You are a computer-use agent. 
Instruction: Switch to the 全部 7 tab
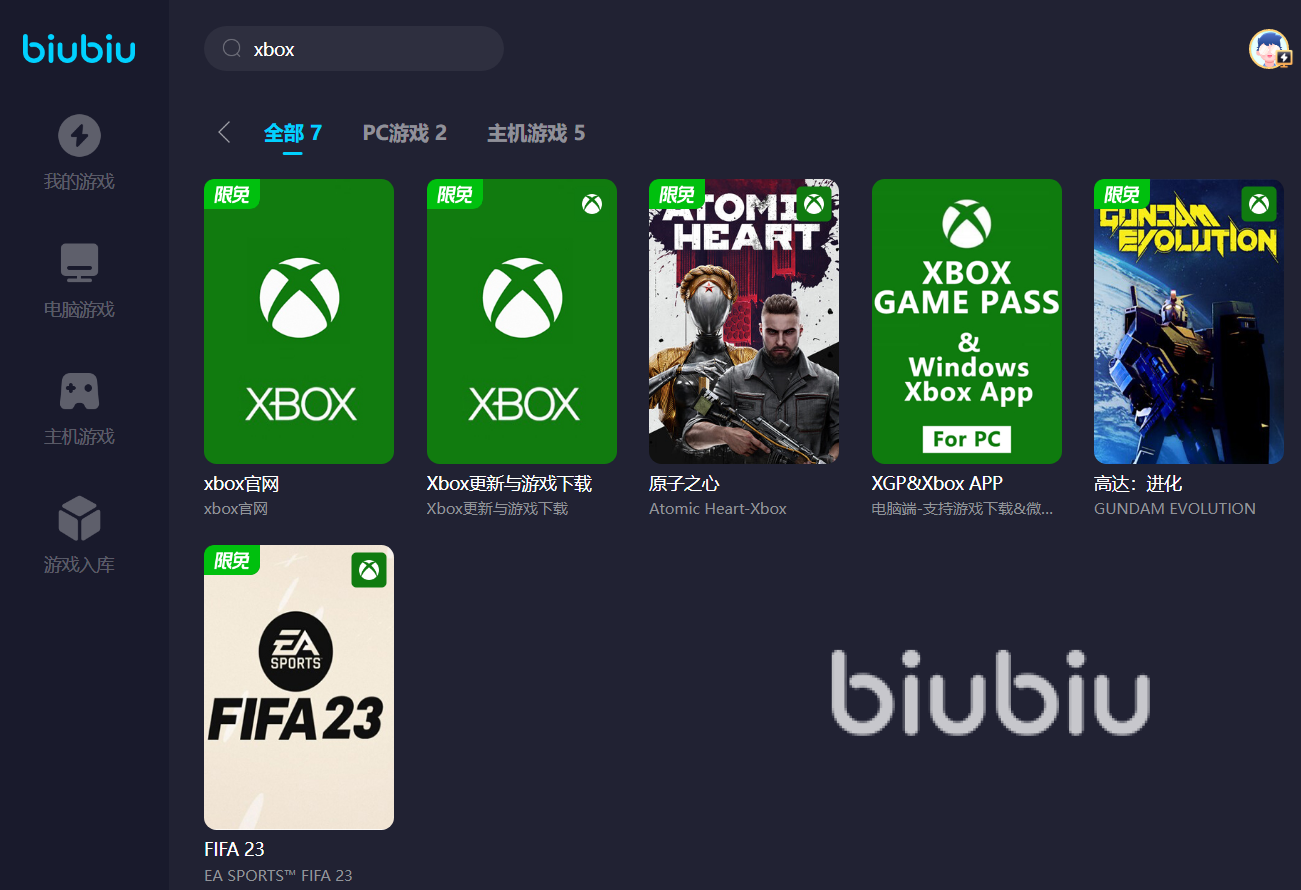(x=293, y=133)
